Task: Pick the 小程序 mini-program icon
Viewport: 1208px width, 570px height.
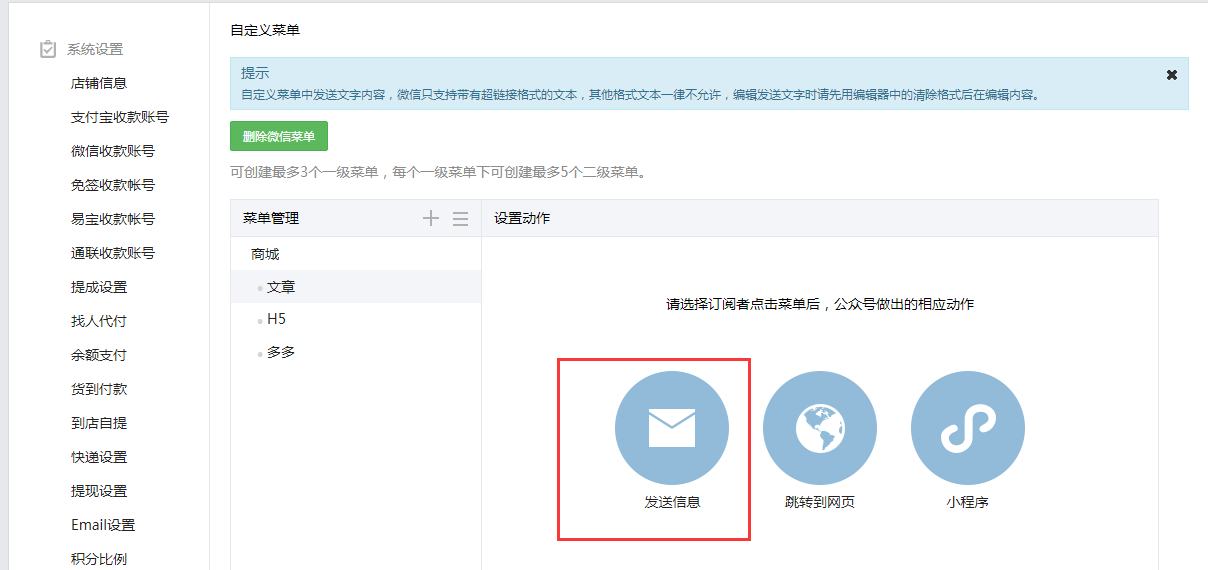Action: (x=967, y=428)
